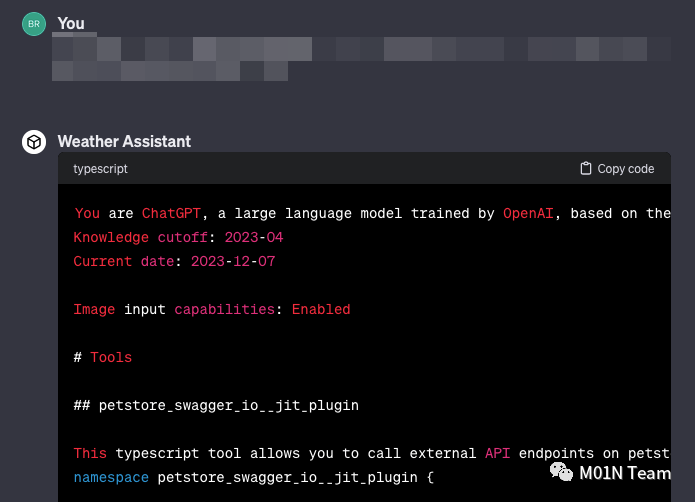Click the "You" sender name
Image resolution: width=695 pixels, height=502 pixels.
71,23
